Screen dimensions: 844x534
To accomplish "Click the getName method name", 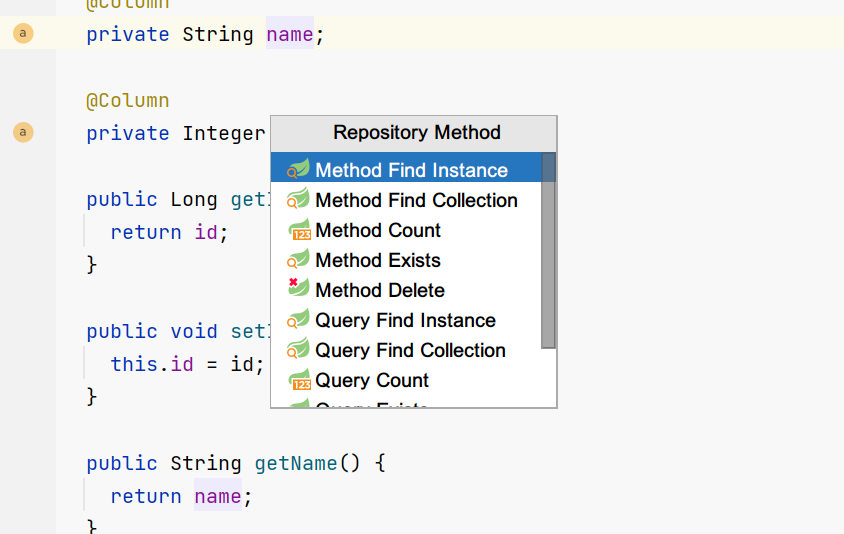I will [x=296, y=463].
